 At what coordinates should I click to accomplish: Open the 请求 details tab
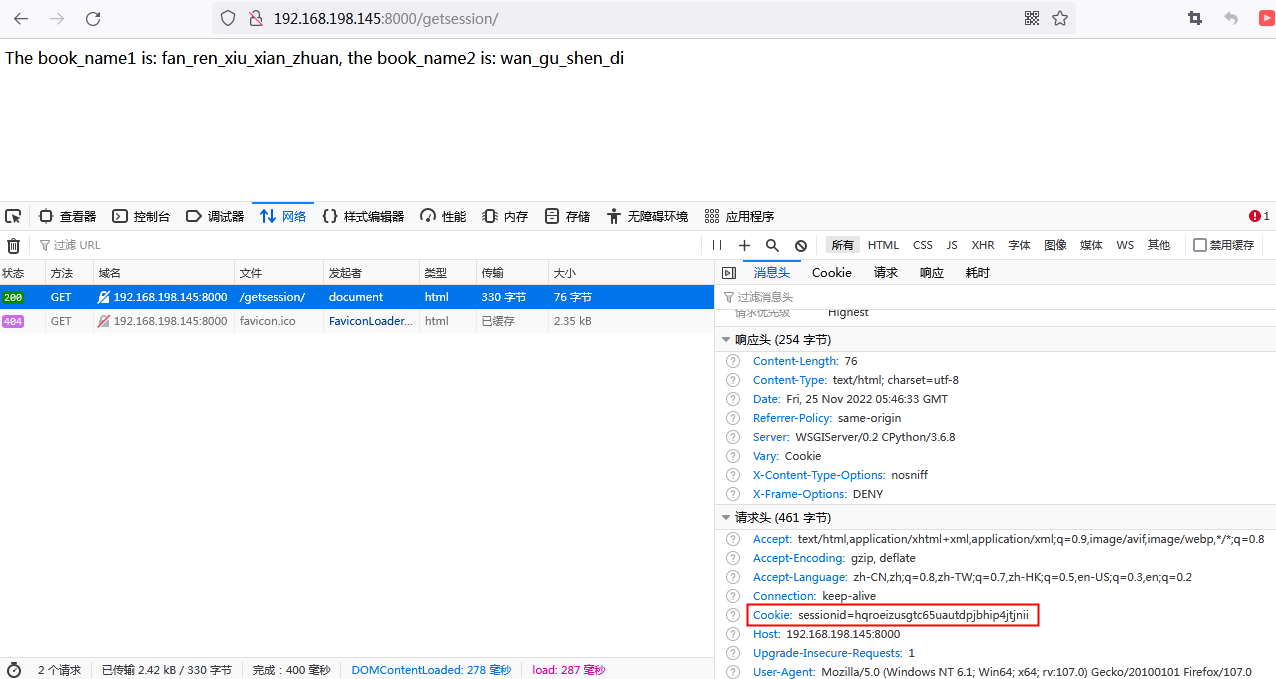(886, 273)
